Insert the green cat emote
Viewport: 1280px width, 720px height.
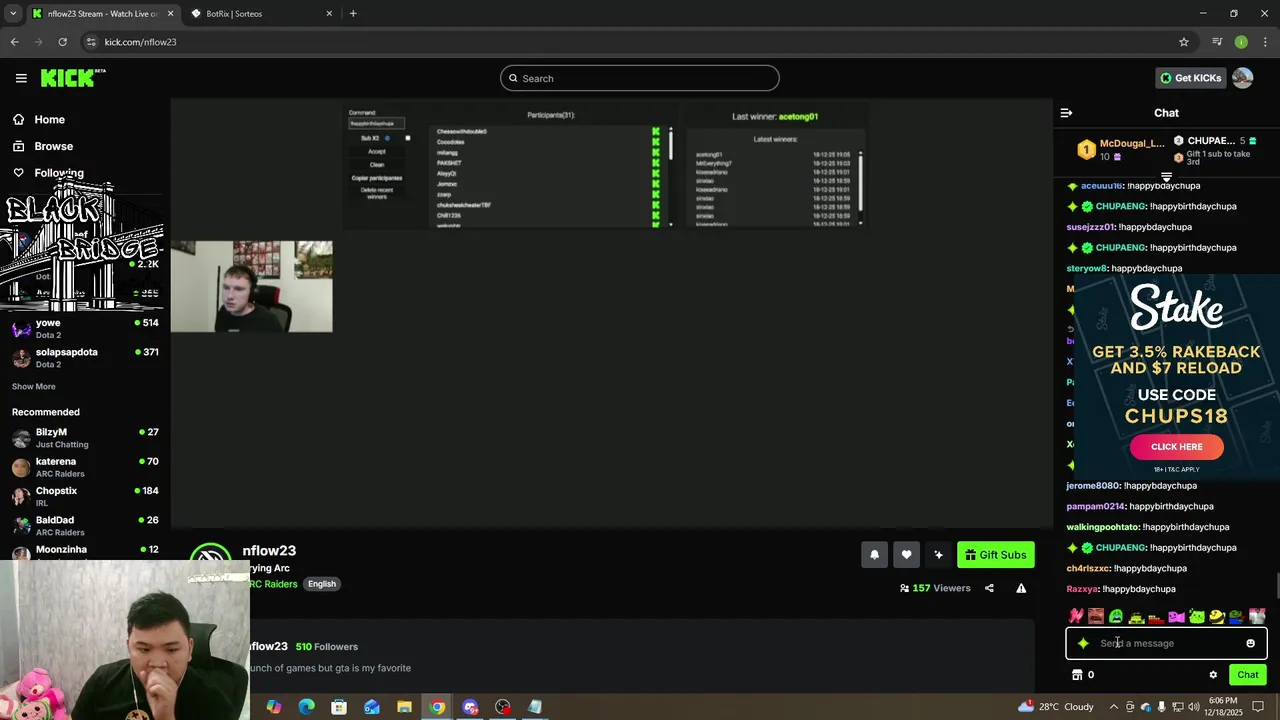click(1196, 616)
